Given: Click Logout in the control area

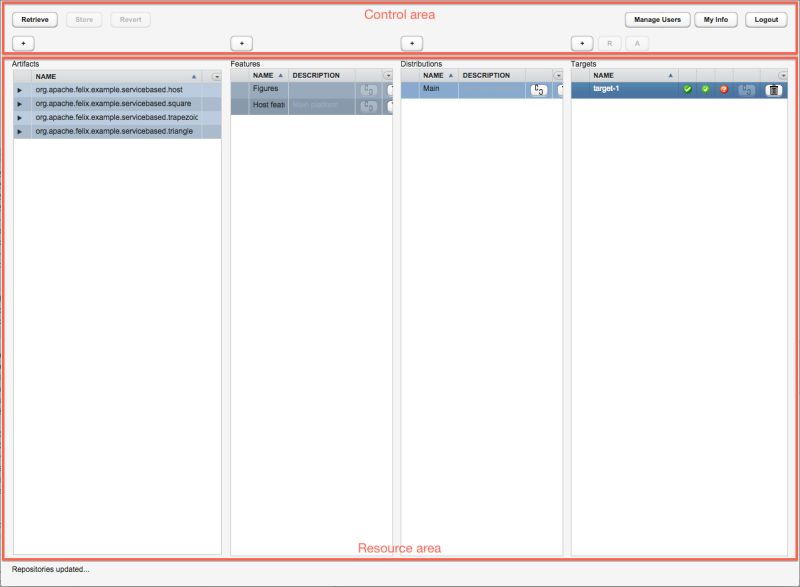Looking at the screenshot, I should (764, 19).
